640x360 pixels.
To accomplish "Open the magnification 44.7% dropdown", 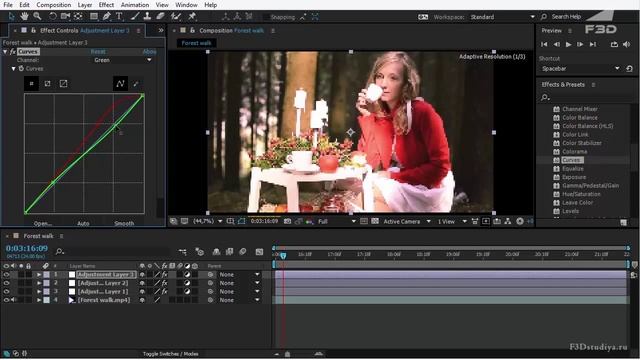I will click(x=207, y=221).
